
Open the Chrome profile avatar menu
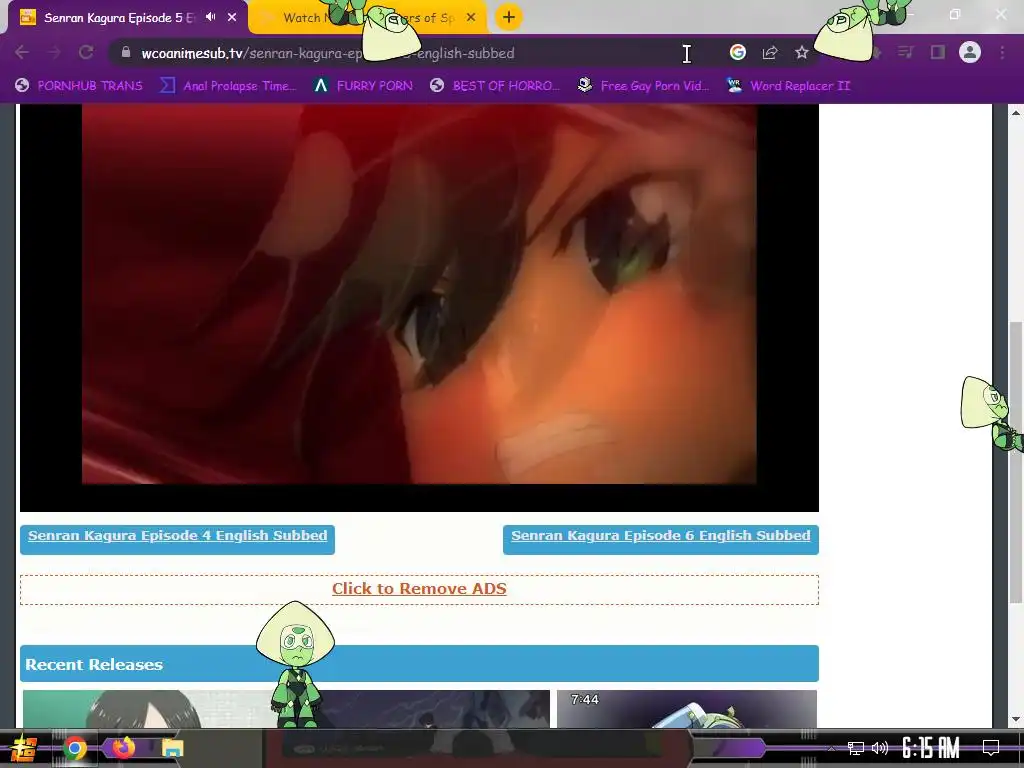click(970, 52)
